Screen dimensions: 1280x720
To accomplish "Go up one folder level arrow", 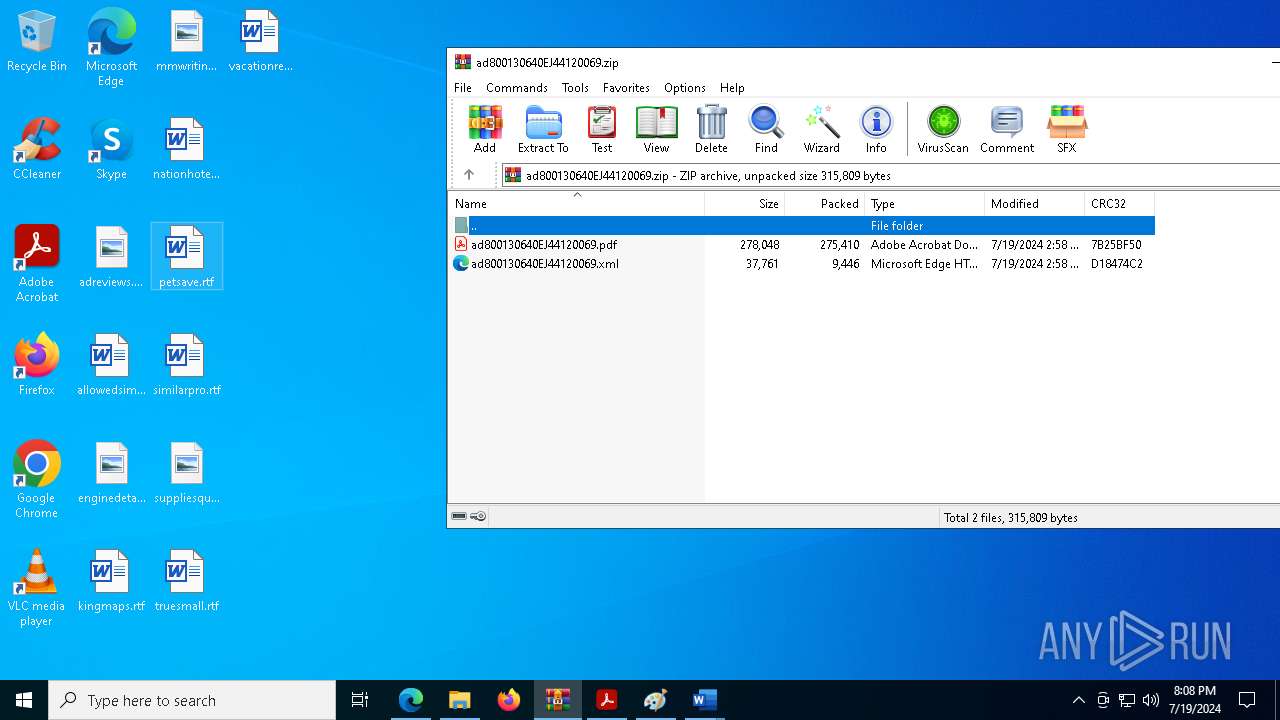I will (468, 175).
